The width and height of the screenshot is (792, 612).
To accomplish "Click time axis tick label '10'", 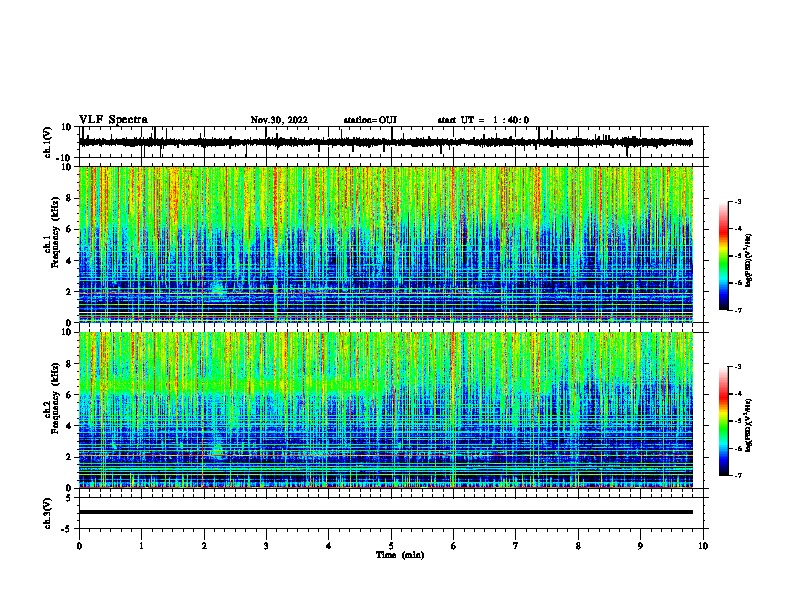I will click(703, 546).
